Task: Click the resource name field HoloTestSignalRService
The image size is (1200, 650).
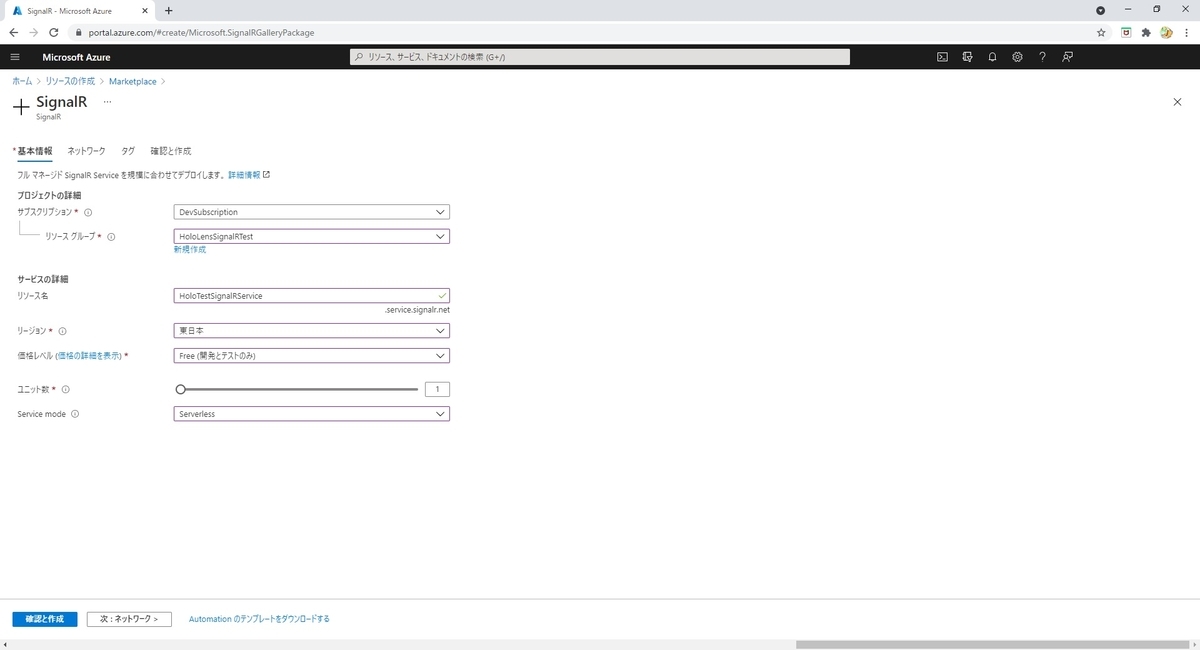Action: [311, 296]
